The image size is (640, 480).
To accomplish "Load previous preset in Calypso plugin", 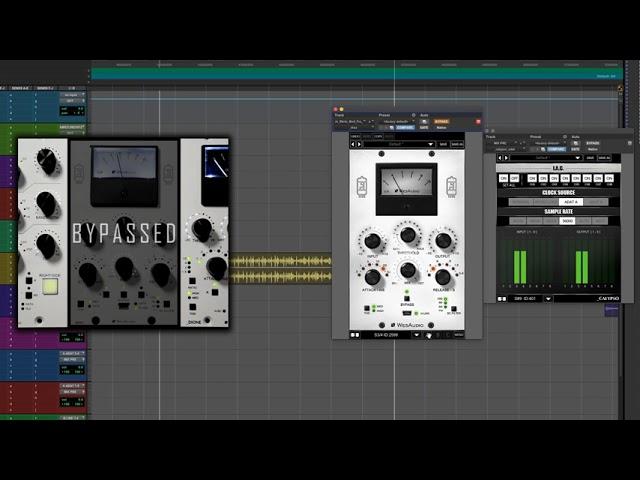I will tap(500, 158).
